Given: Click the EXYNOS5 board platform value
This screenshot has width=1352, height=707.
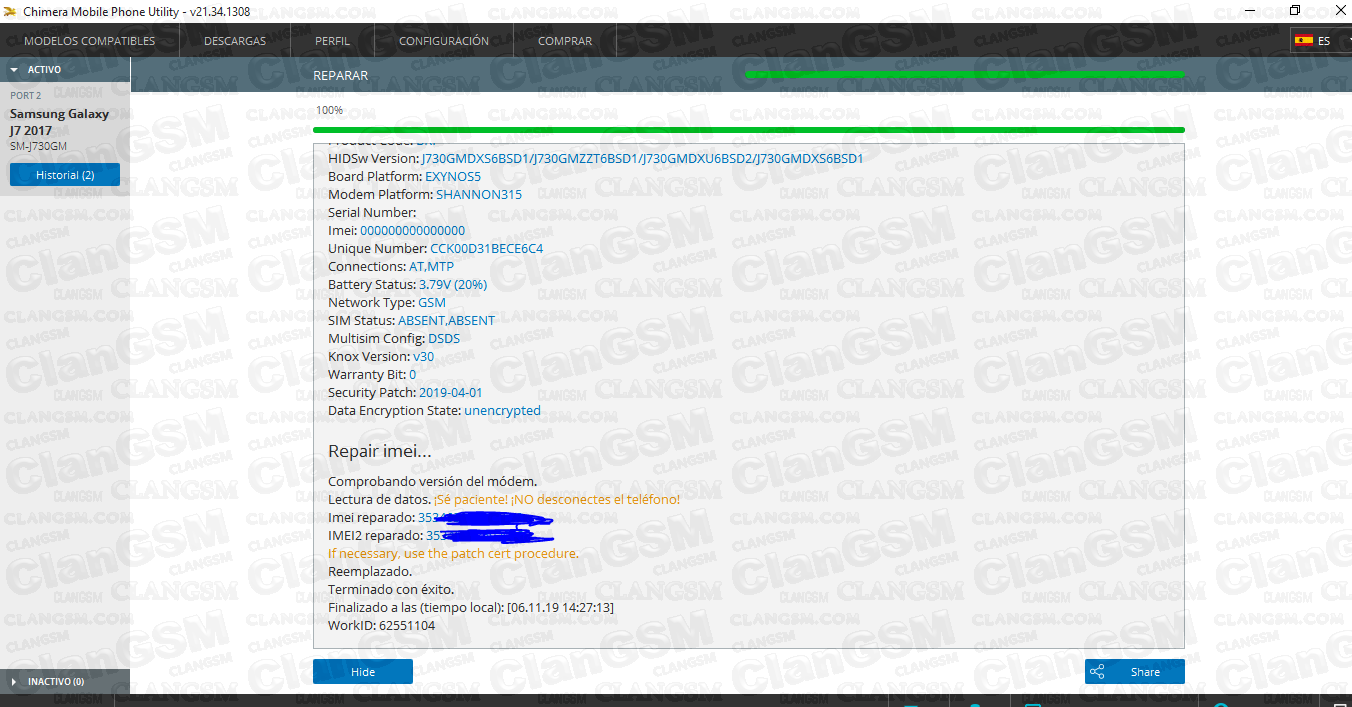Looking at the screenshot, I should tap(453, 177).
